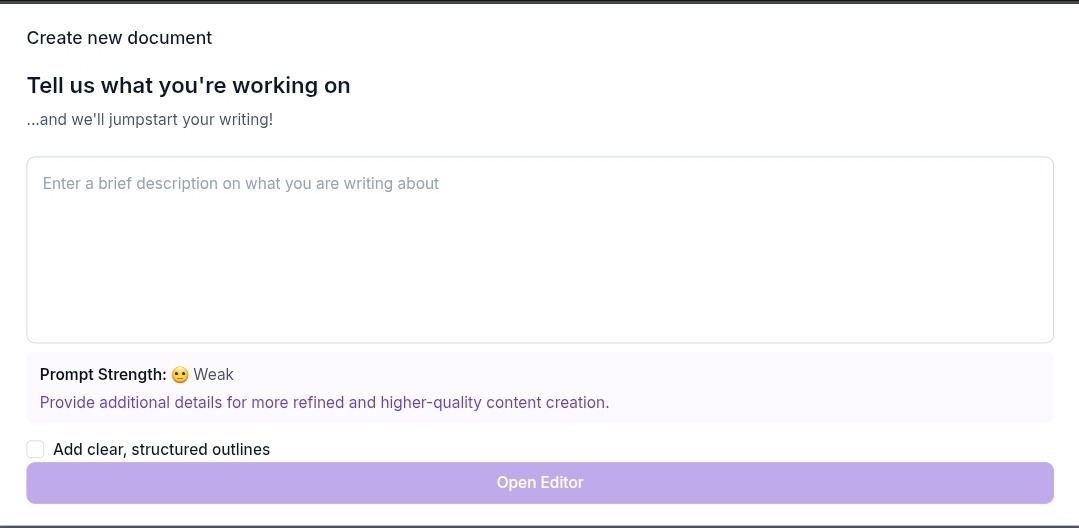Open the editor with the purple button

[540, 483]
